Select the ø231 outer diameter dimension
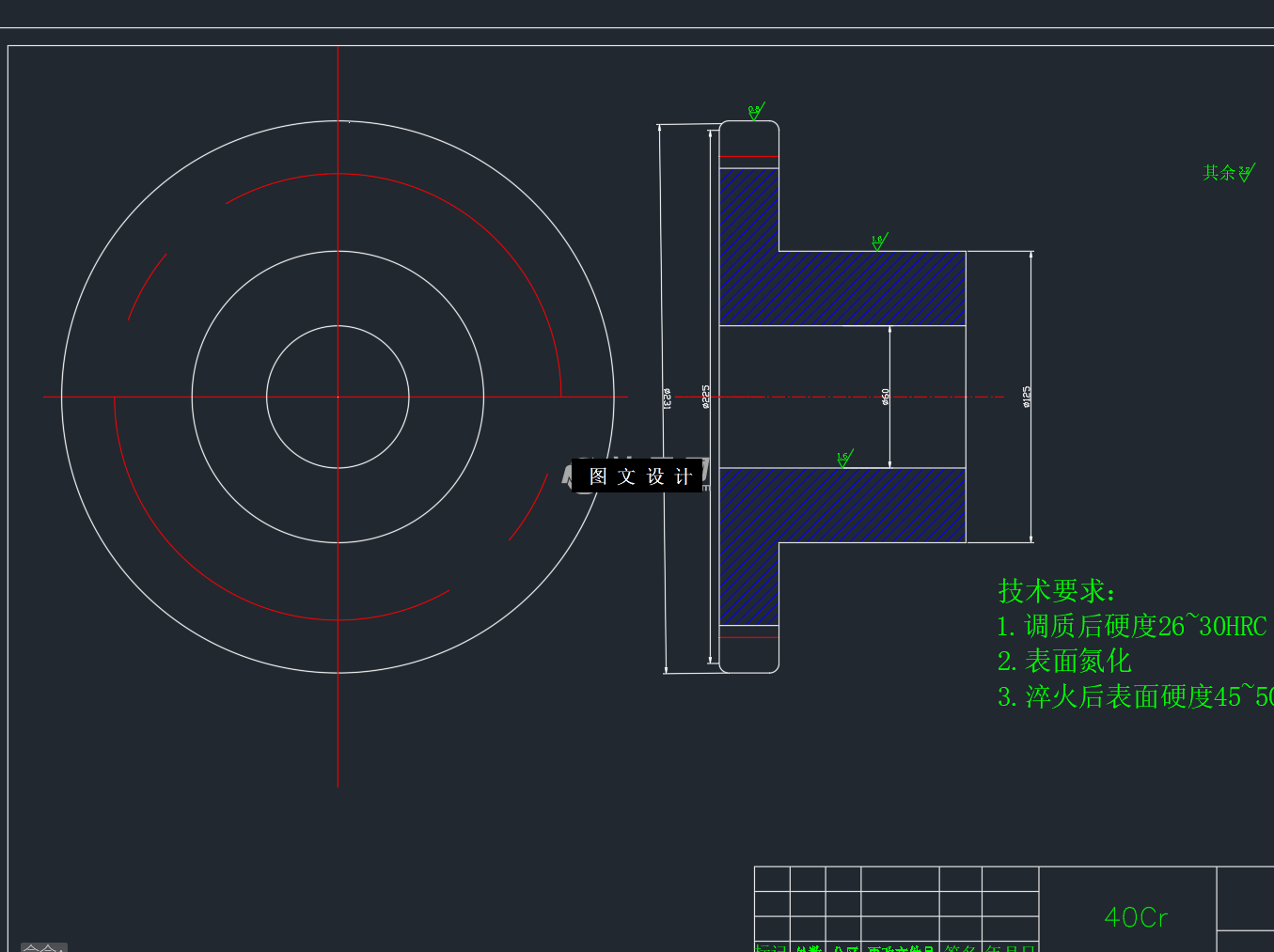This screenshot has height=952, width=1274. 667,398
